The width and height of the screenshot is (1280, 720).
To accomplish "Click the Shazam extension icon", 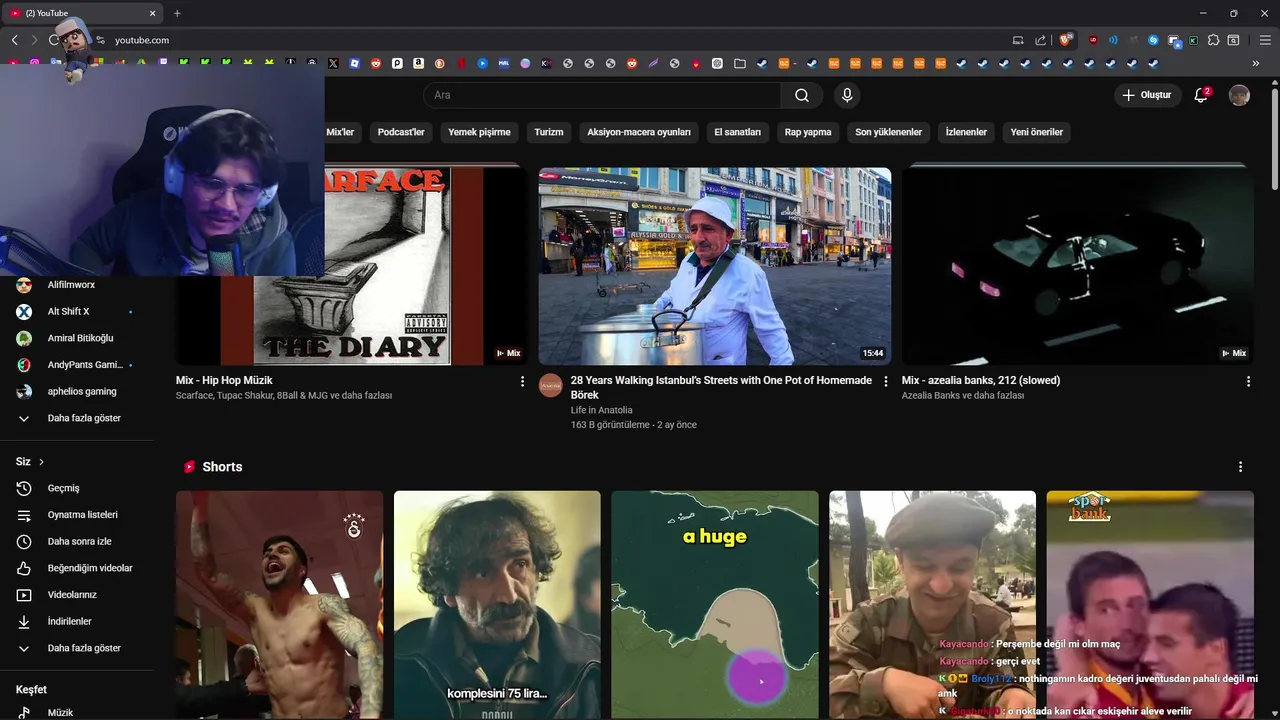I will [1153, 40].
